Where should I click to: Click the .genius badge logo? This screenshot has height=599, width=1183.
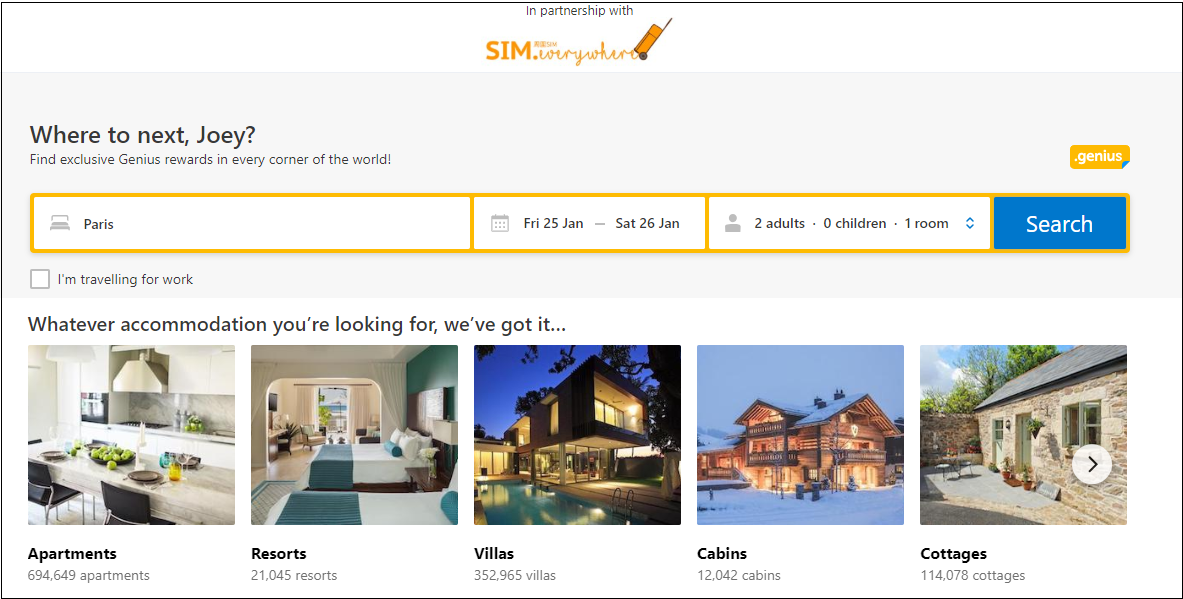(1099, 157)
